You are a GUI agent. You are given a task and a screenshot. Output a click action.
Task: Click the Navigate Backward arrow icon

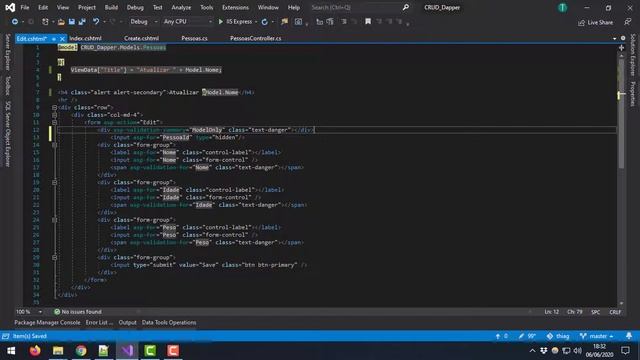point(15,22)
